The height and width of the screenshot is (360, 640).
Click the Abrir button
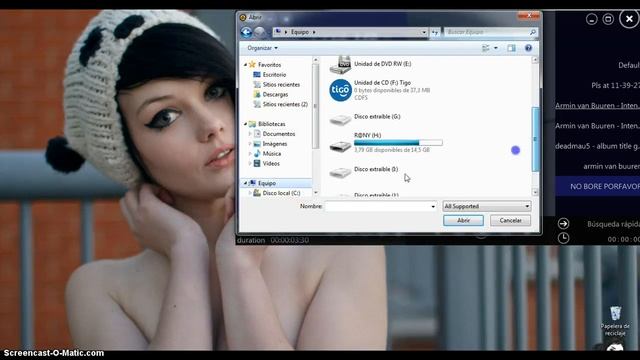tap(463, 220)
